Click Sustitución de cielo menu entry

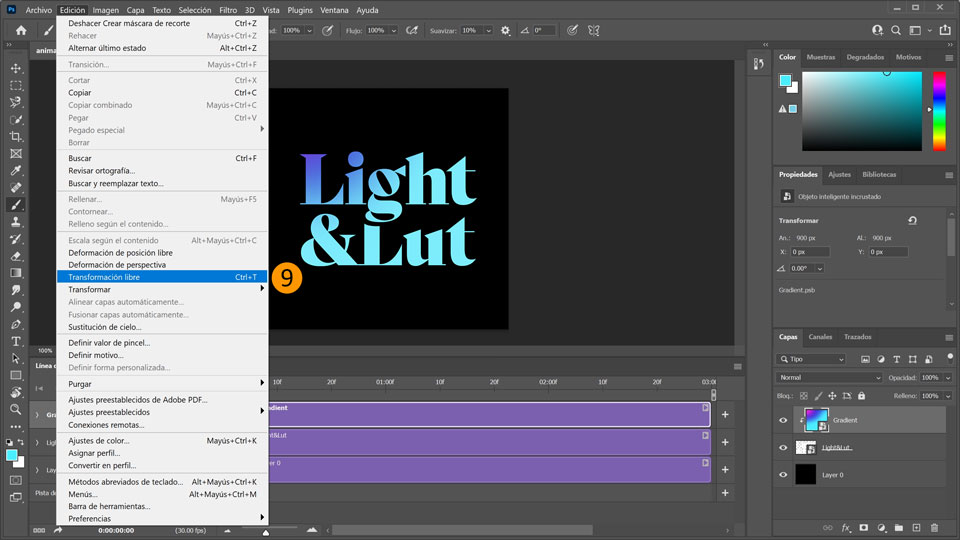point(104,327)
